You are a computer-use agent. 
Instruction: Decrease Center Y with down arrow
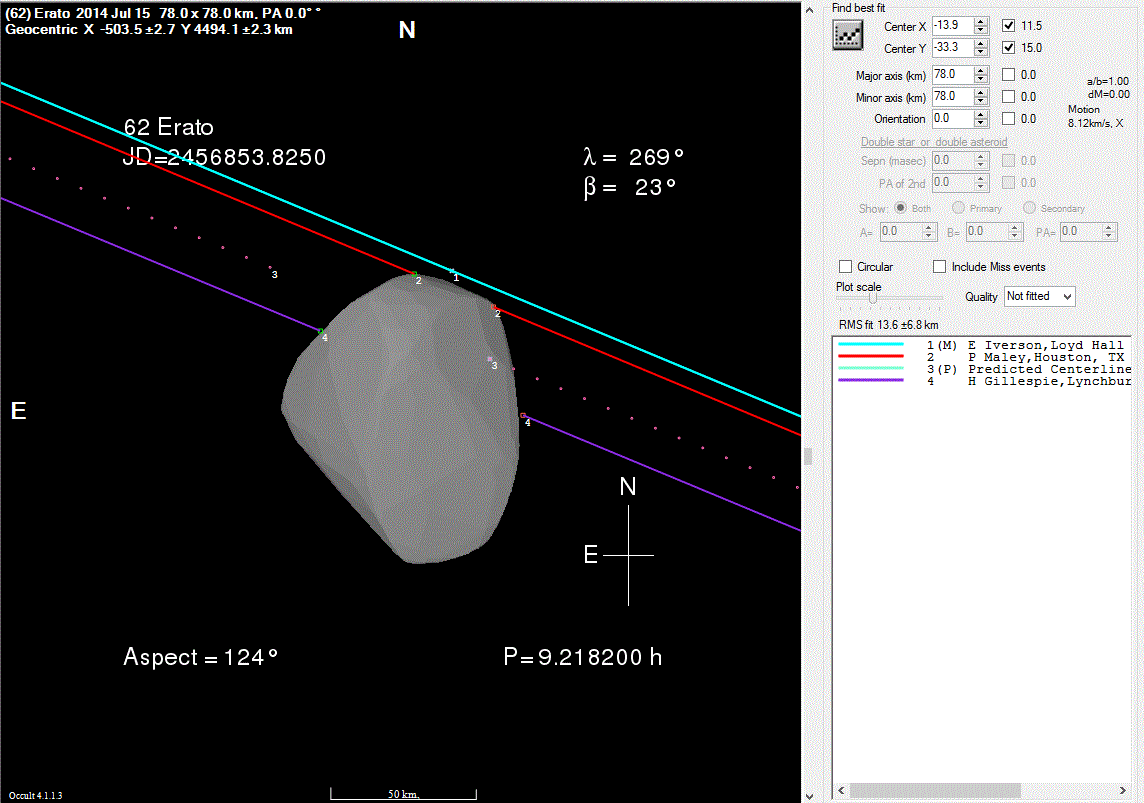981,52
